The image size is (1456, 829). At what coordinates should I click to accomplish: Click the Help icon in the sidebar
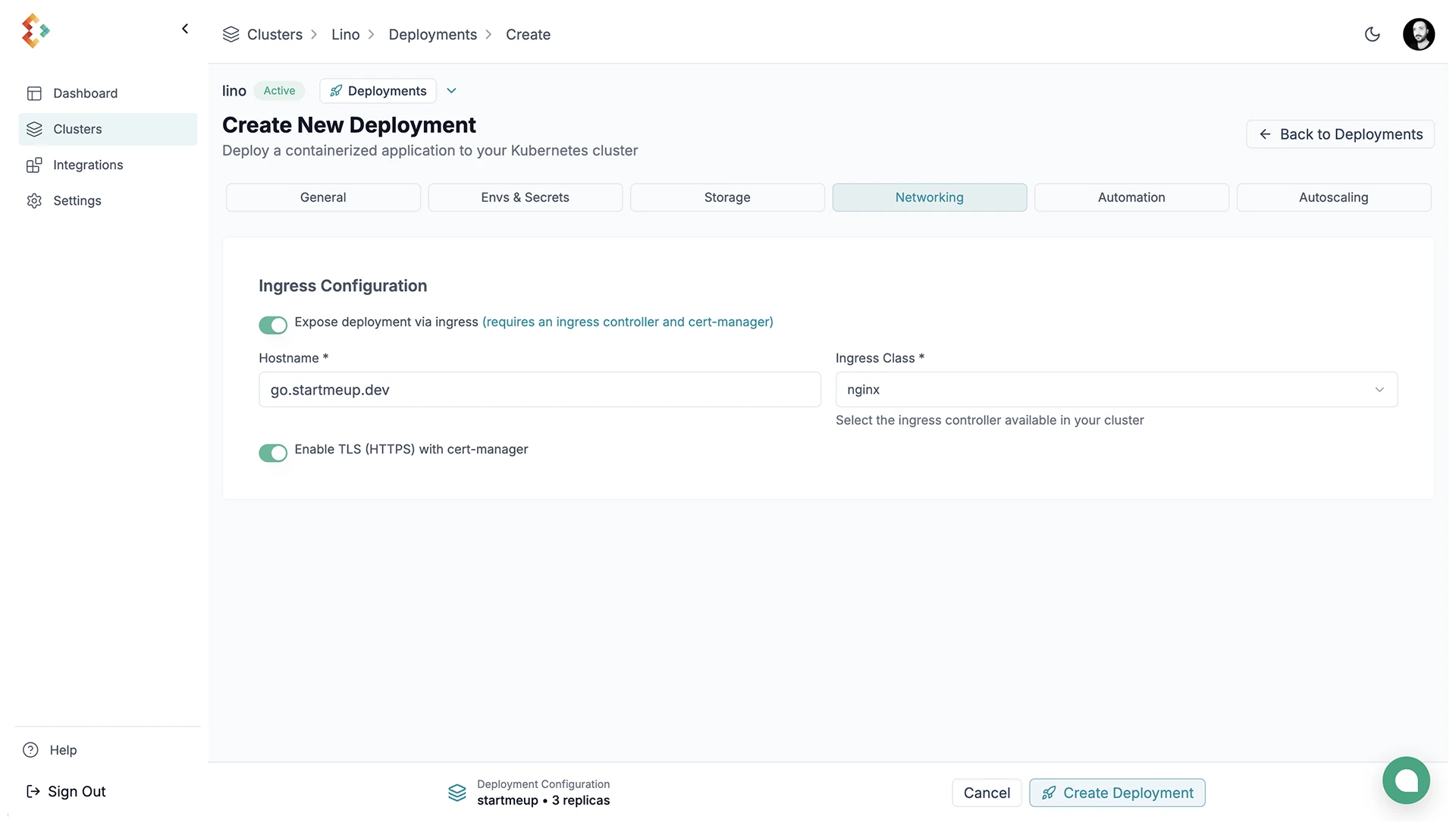coord(31,749)
